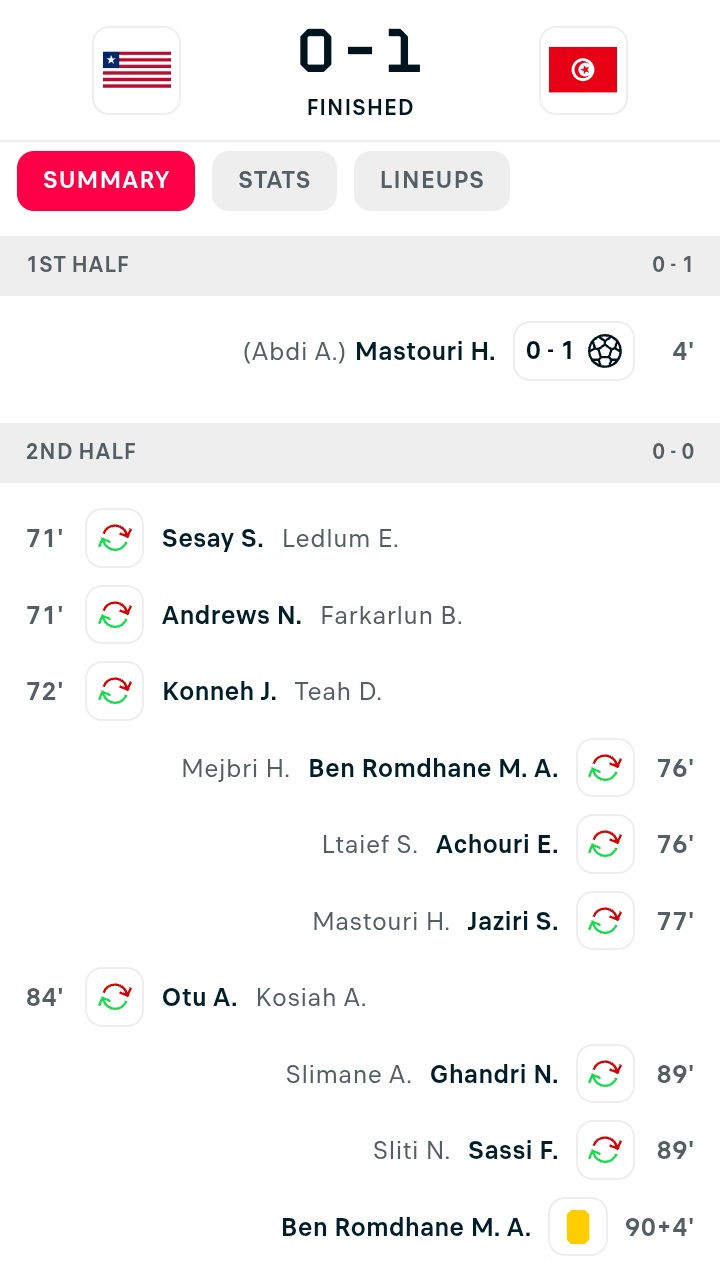Screen dimensions: 720x1262
Task: Tap substitution icon next to Sassi F.
Action: click(605, 1150)
